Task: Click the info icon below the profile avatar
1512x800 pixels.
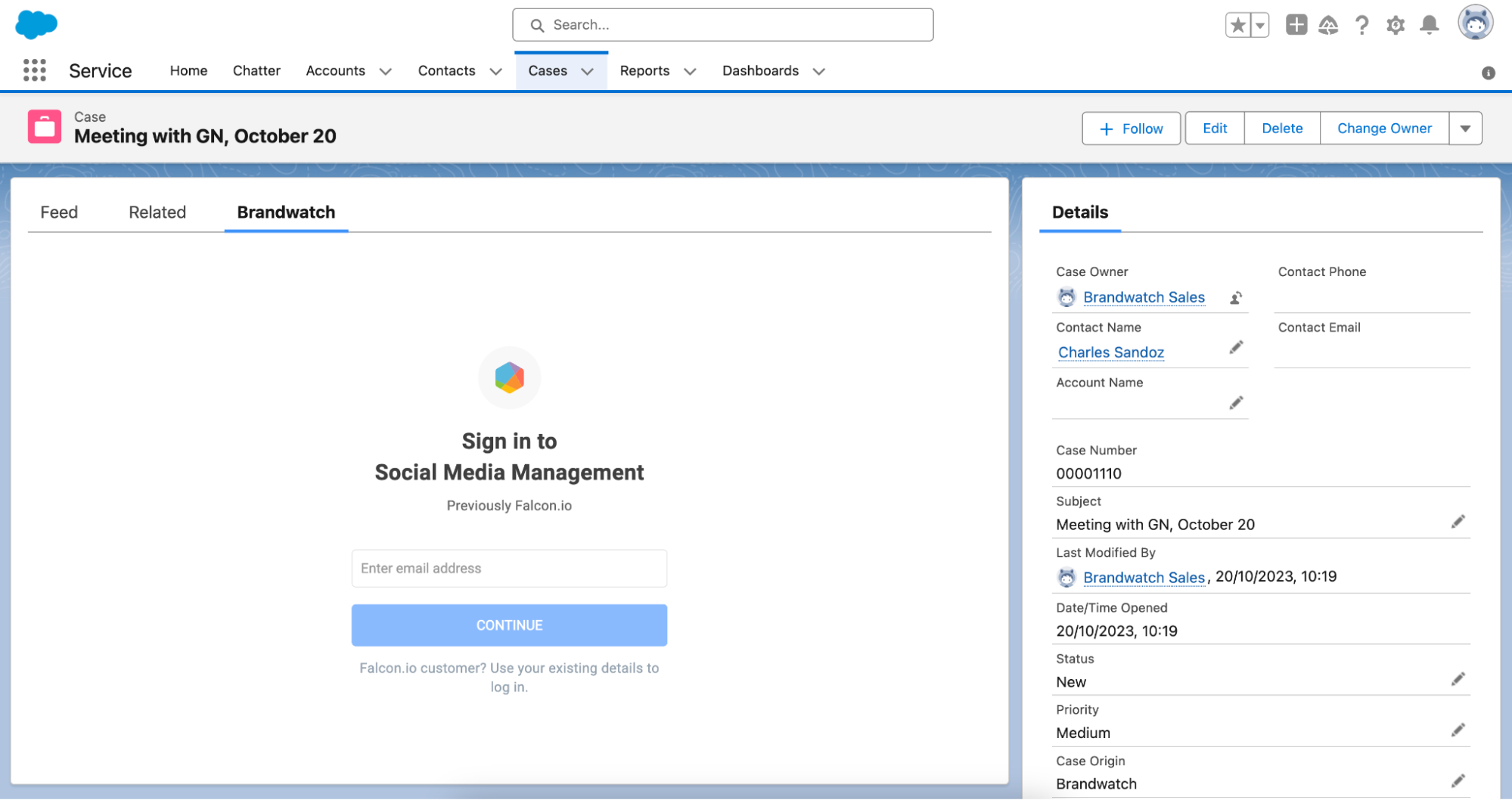Action: pyautogui.click(x=1488, y=73)
